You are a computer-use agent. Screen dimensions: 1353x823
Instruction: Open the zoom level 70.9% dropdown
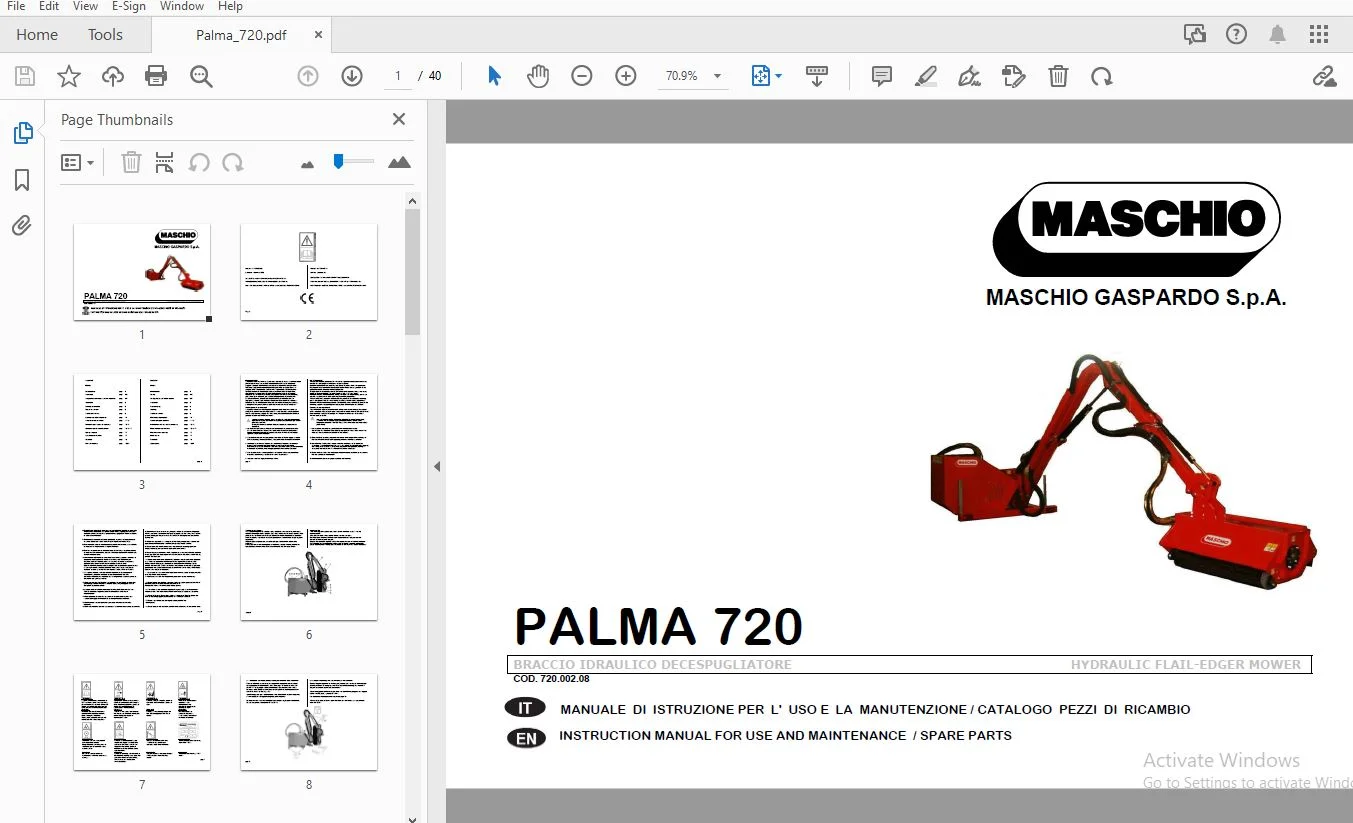[x=693, y=76]
